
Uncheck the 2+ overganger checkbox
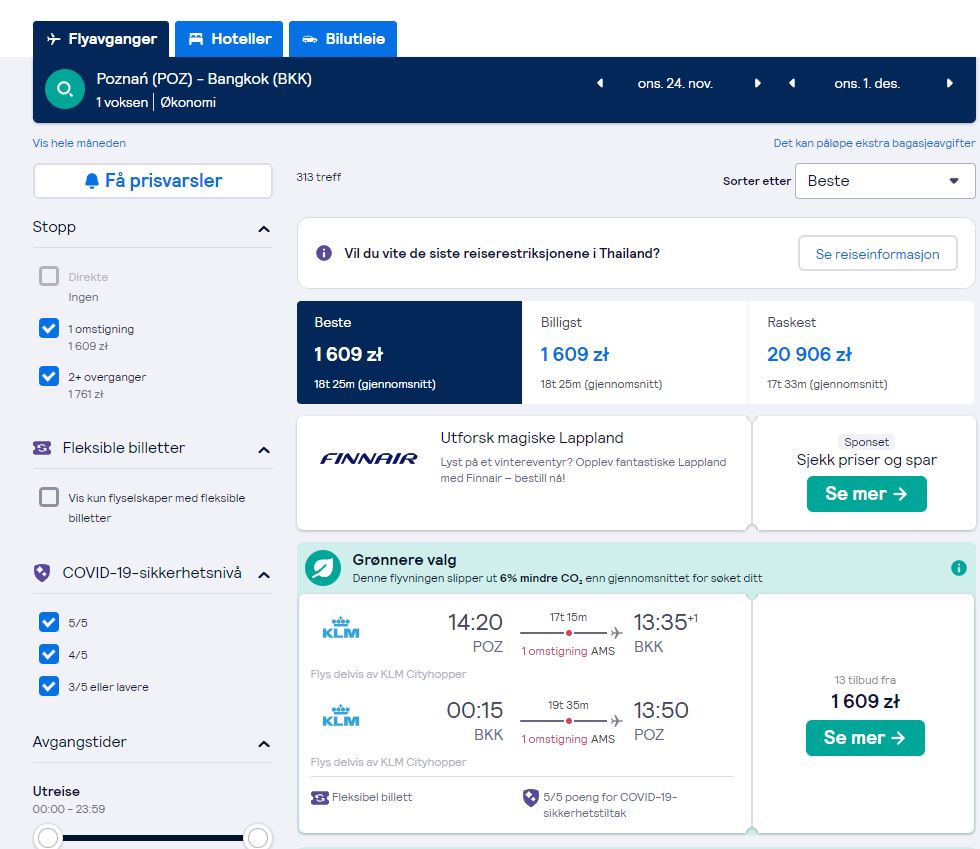(x=49, y=376)
